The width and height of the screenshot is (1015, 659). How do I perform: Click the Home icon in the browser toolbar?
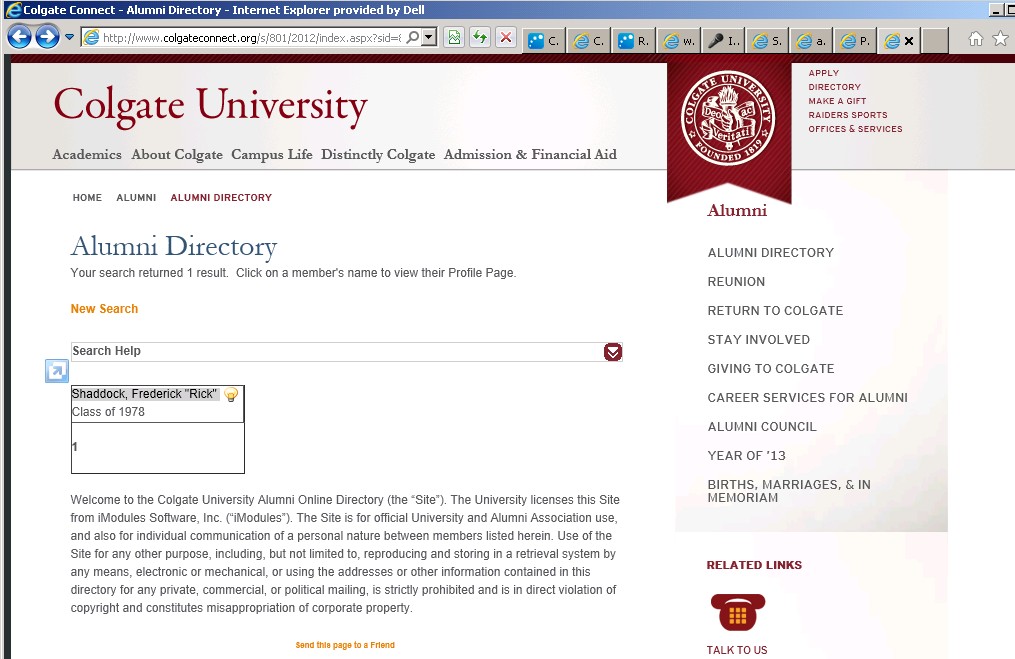[976, 39]
